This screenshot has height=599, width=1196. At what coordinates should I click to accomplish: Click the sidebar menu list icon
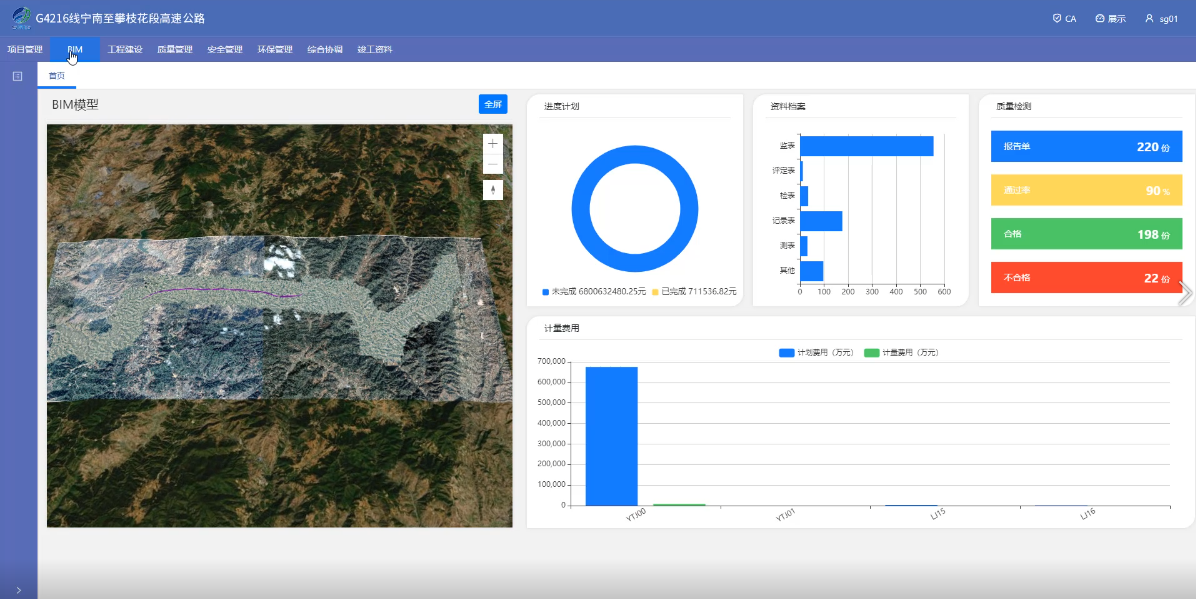[x=17, y=76]
